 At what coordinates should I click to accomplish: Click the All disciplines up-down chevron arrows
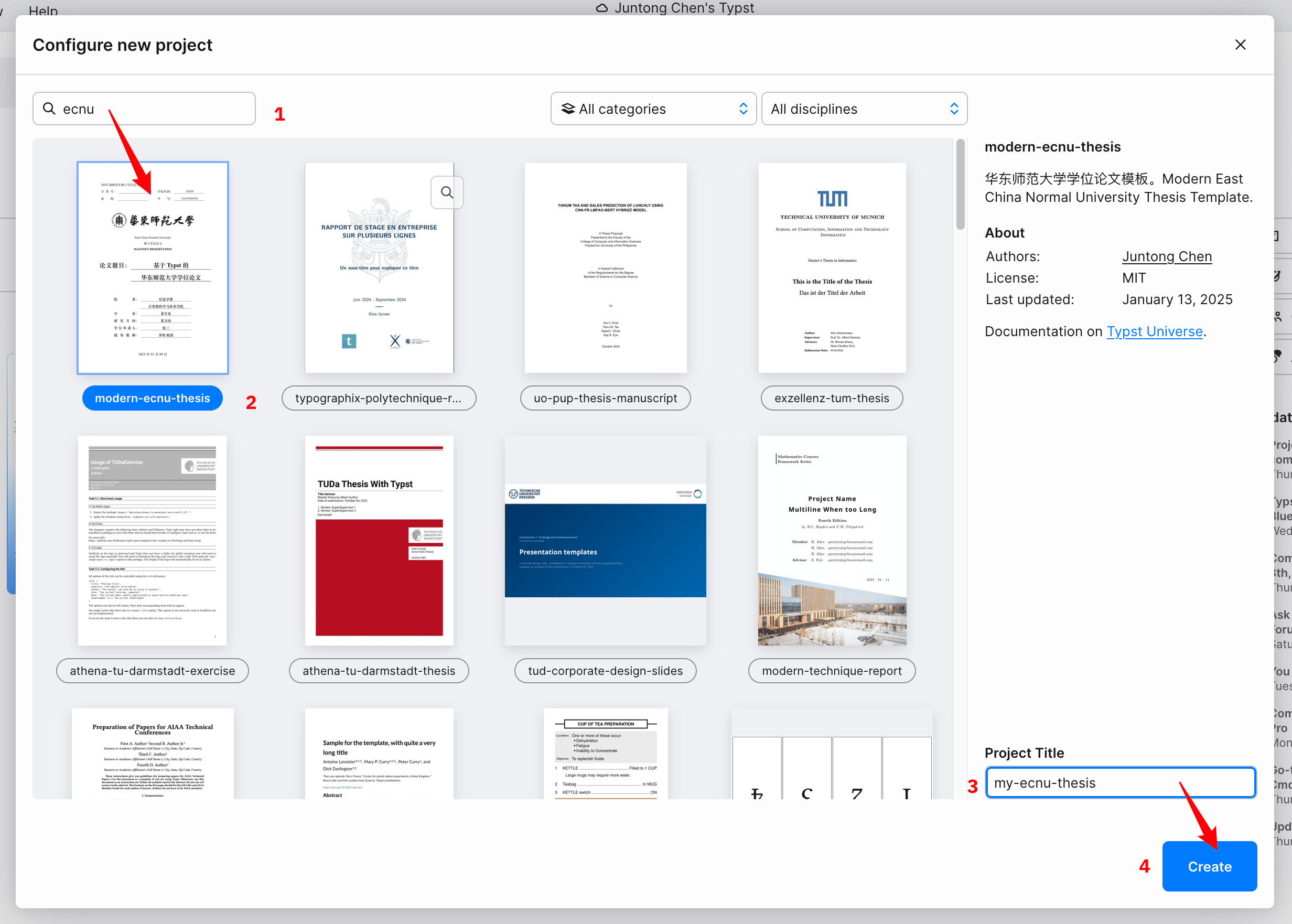(x=954, y=109)
